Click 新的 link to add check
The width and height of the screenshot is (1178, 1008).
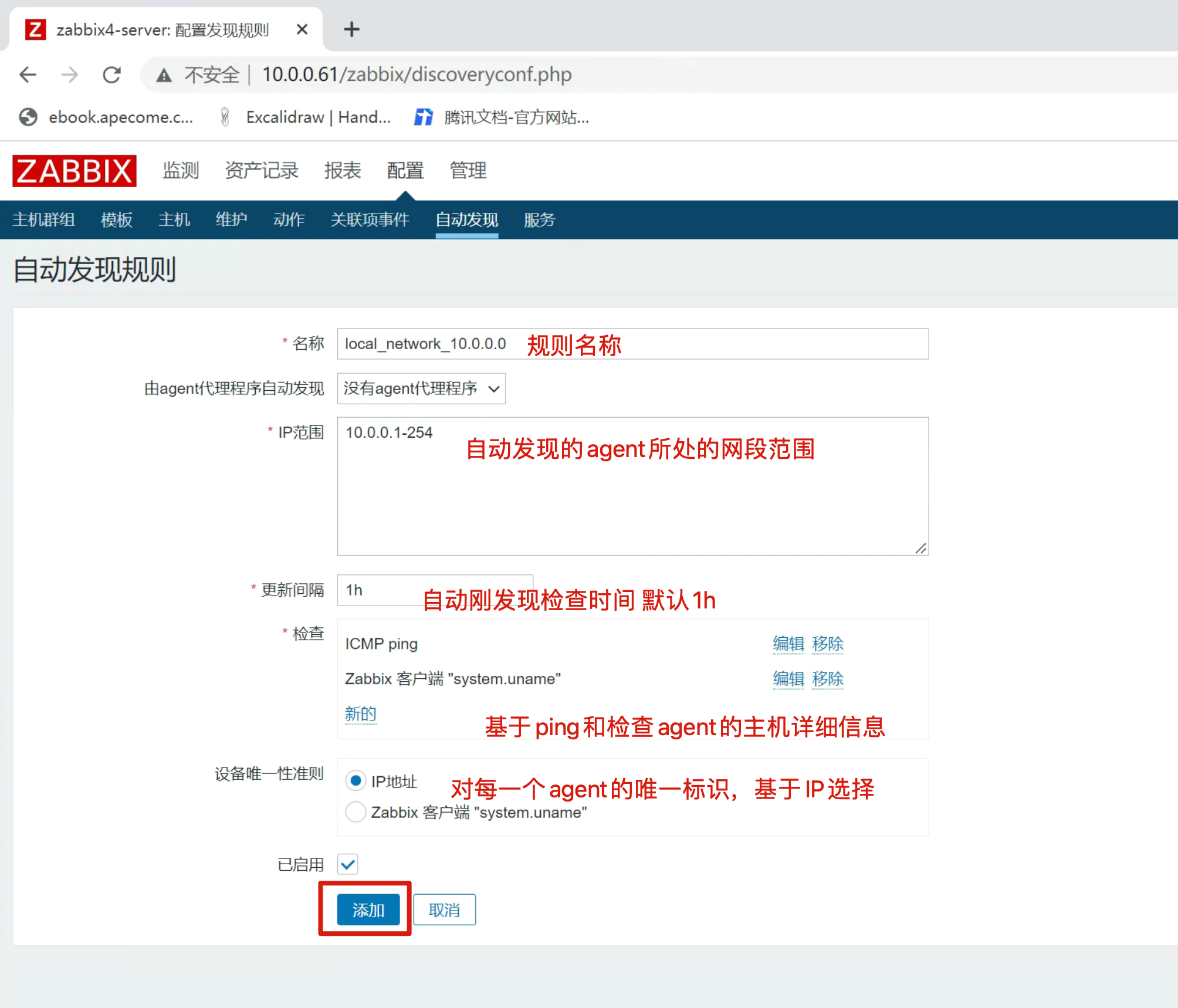click(x=360, y=714)
